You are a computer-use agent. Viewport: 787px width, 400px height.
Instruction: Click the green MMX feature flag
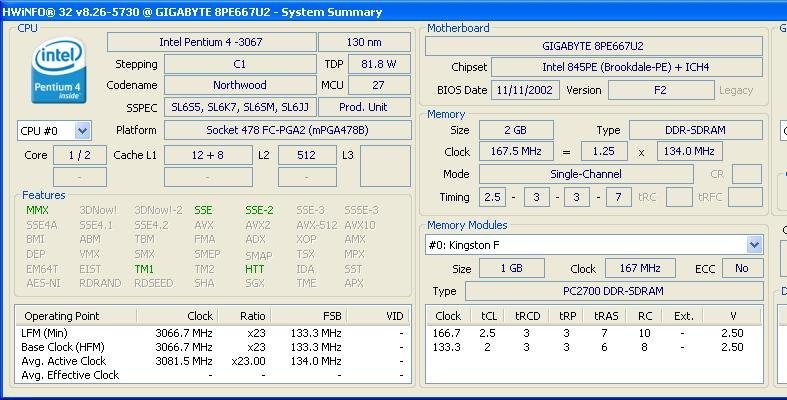tap(38, 210)
